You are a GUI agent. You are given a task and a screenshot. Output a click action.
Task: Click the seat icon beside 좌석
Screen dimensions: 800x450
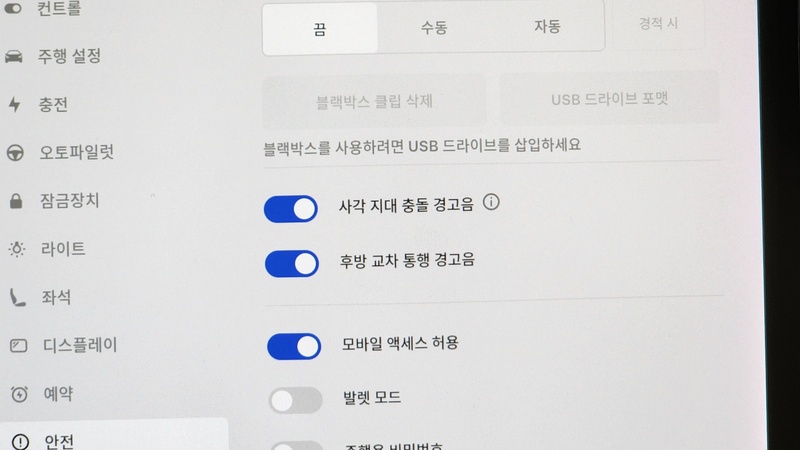(x=18, y=297)
